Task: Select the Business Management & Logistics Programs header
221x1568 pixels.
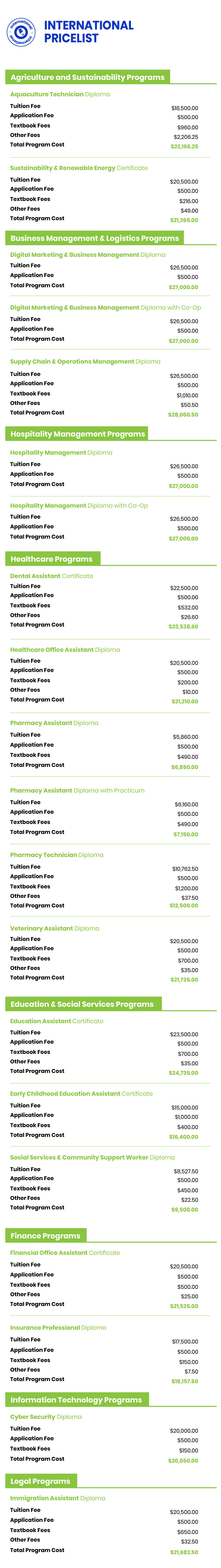Action: pyautogui.click(x=94, y=238)
